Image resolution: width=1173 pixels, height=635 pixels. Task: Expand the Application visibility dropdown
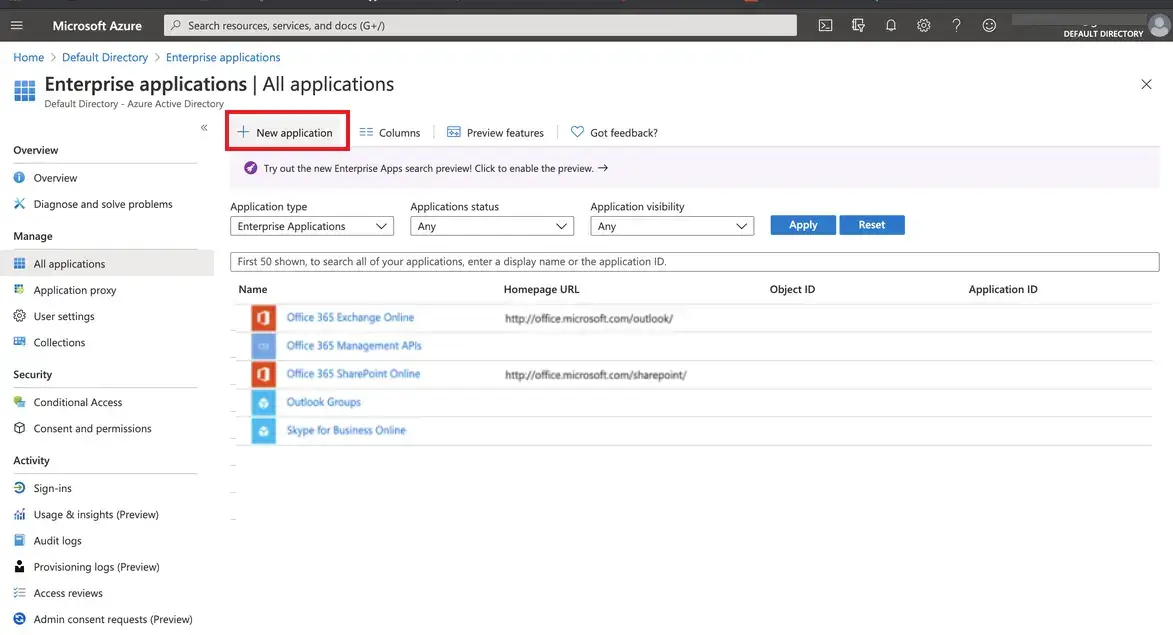[x=671, y=225]
